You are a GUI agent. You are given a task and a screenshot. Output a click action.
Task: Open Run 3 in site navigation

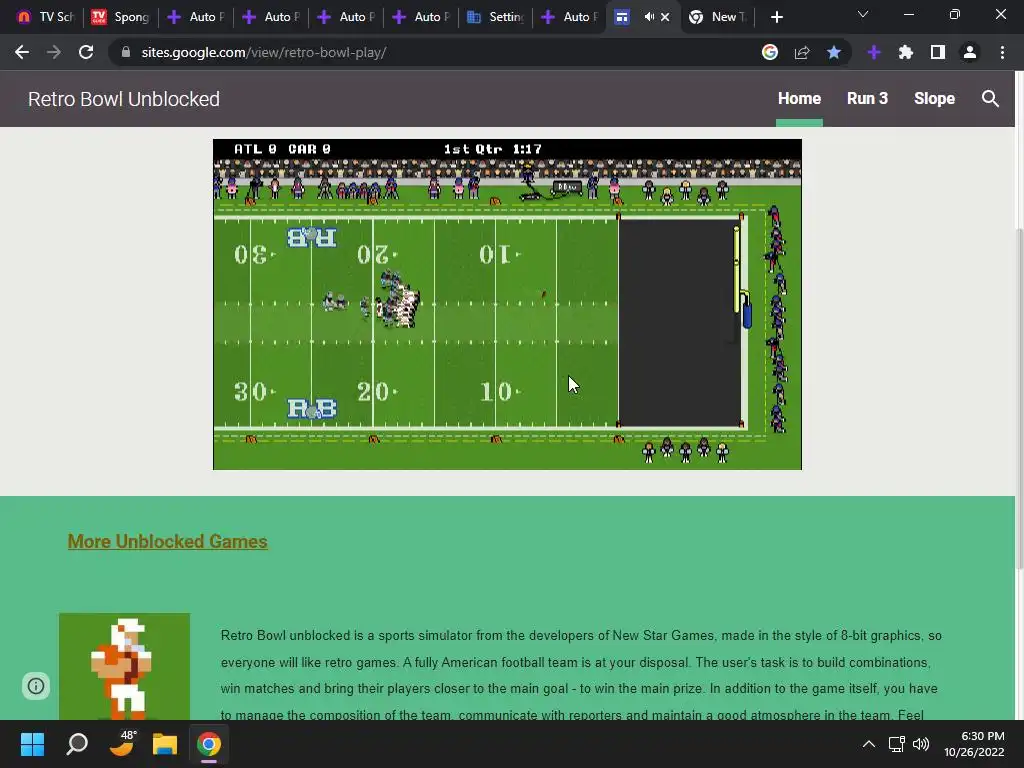click(x=867, y=99)
